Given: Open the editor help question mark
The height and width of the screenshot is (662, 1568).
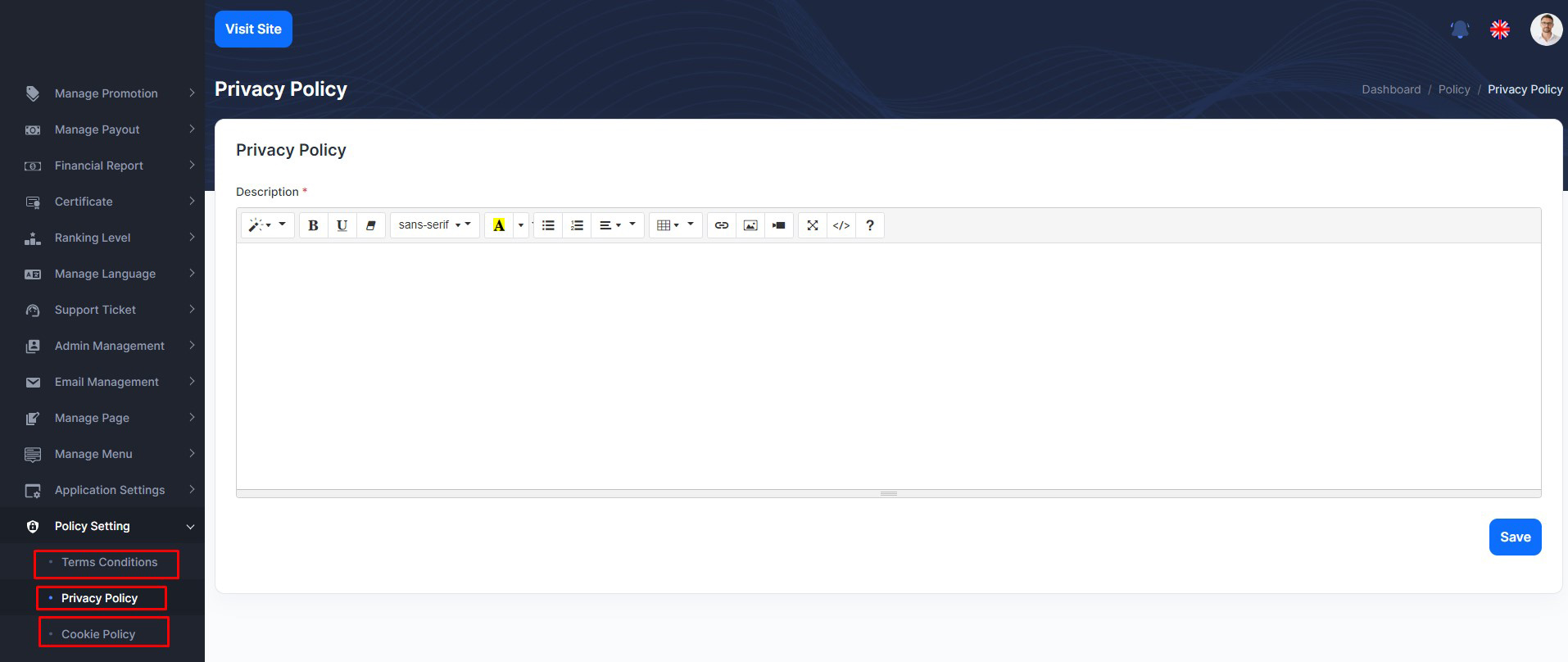Looking at the screenshot, I should [870, 225].
